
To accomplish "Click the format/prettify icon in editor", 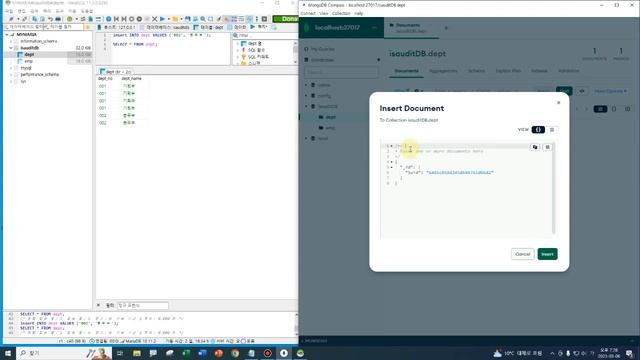I will [547, 147].
